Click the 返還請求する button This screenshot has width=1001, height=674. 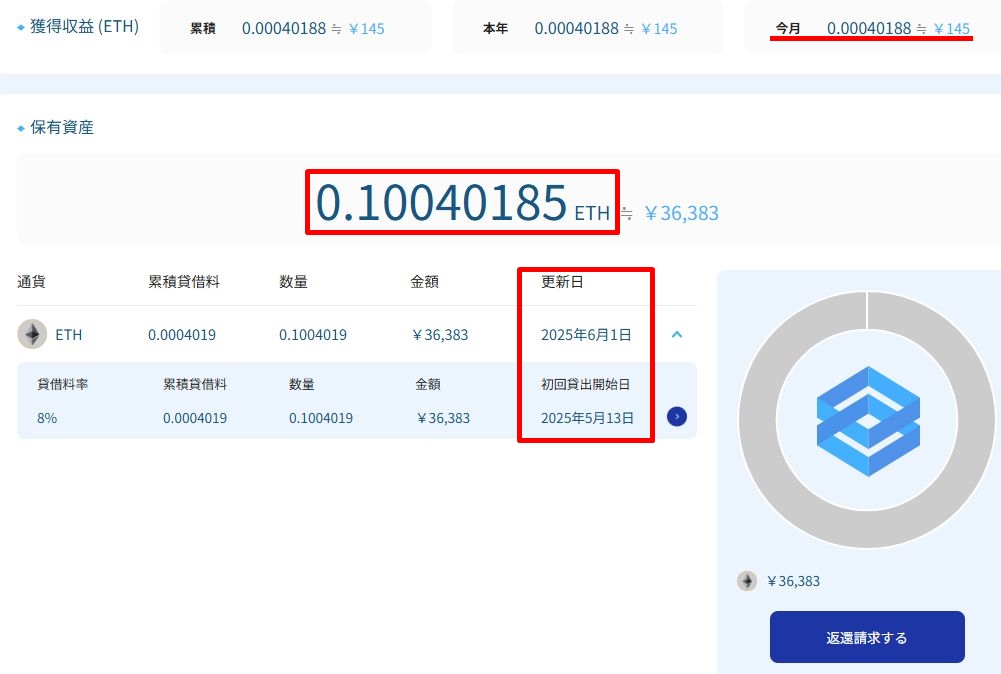pyautogui.click(x=867, y=637)
